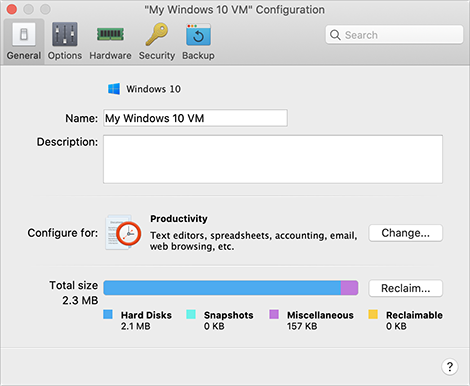The height and width of the screenshot is (386, 470).
Task: Click the '157 KB' Miscellaneous value
Action: 302,326
